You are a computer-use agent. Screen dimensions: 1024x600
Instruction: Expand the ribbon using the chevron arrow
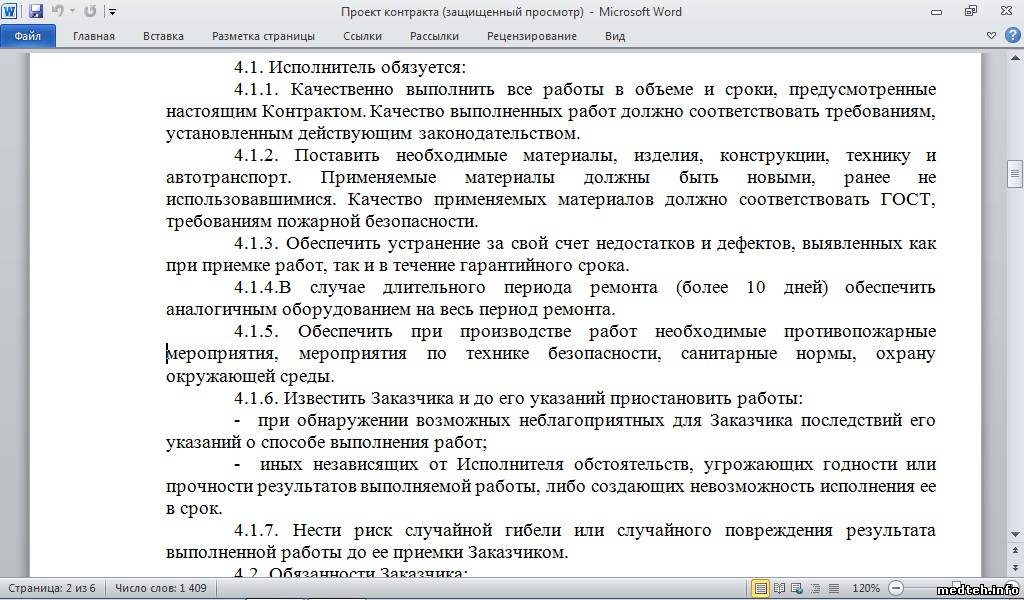(990, 35)
